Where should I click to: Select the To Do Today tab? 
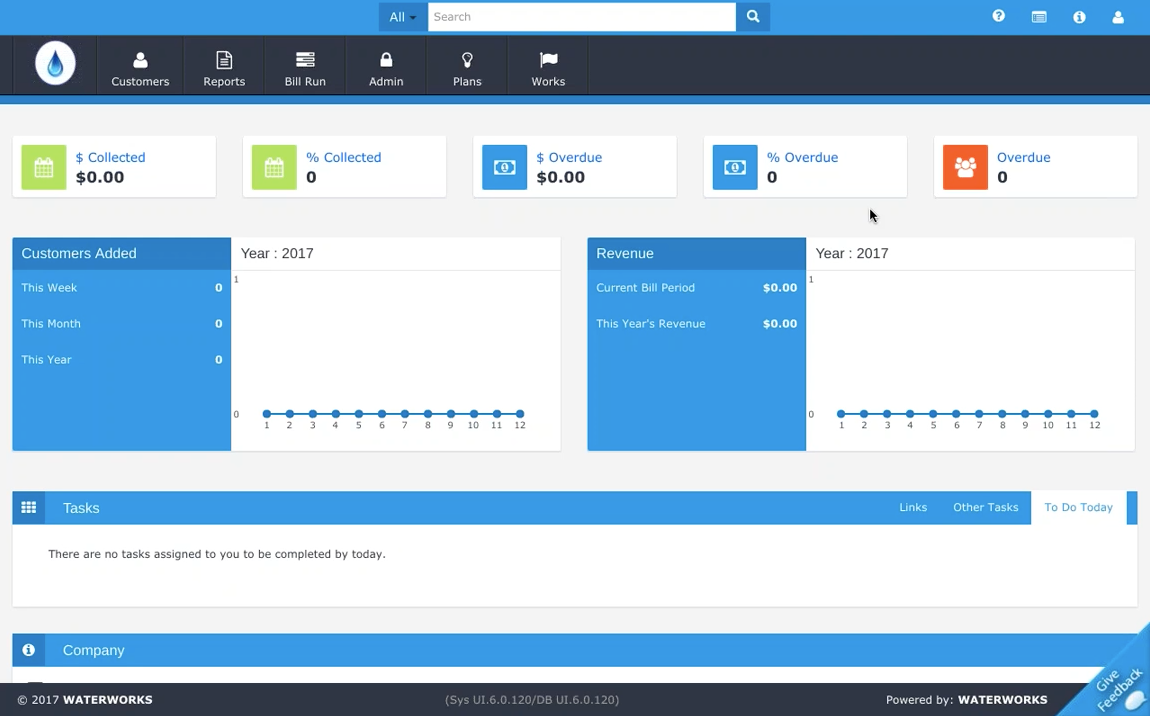point(1078,507)
